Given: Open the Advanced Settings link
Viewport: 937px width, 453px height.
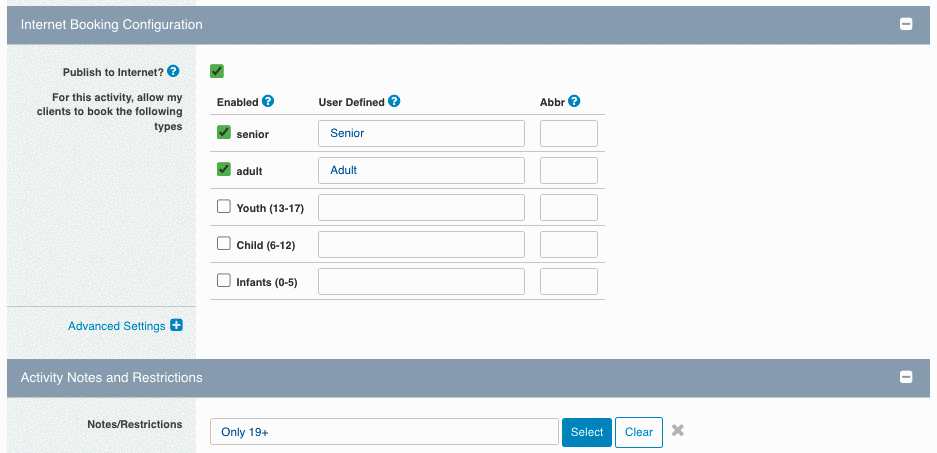Looking at the screenshot, I should tap(117, 326).
